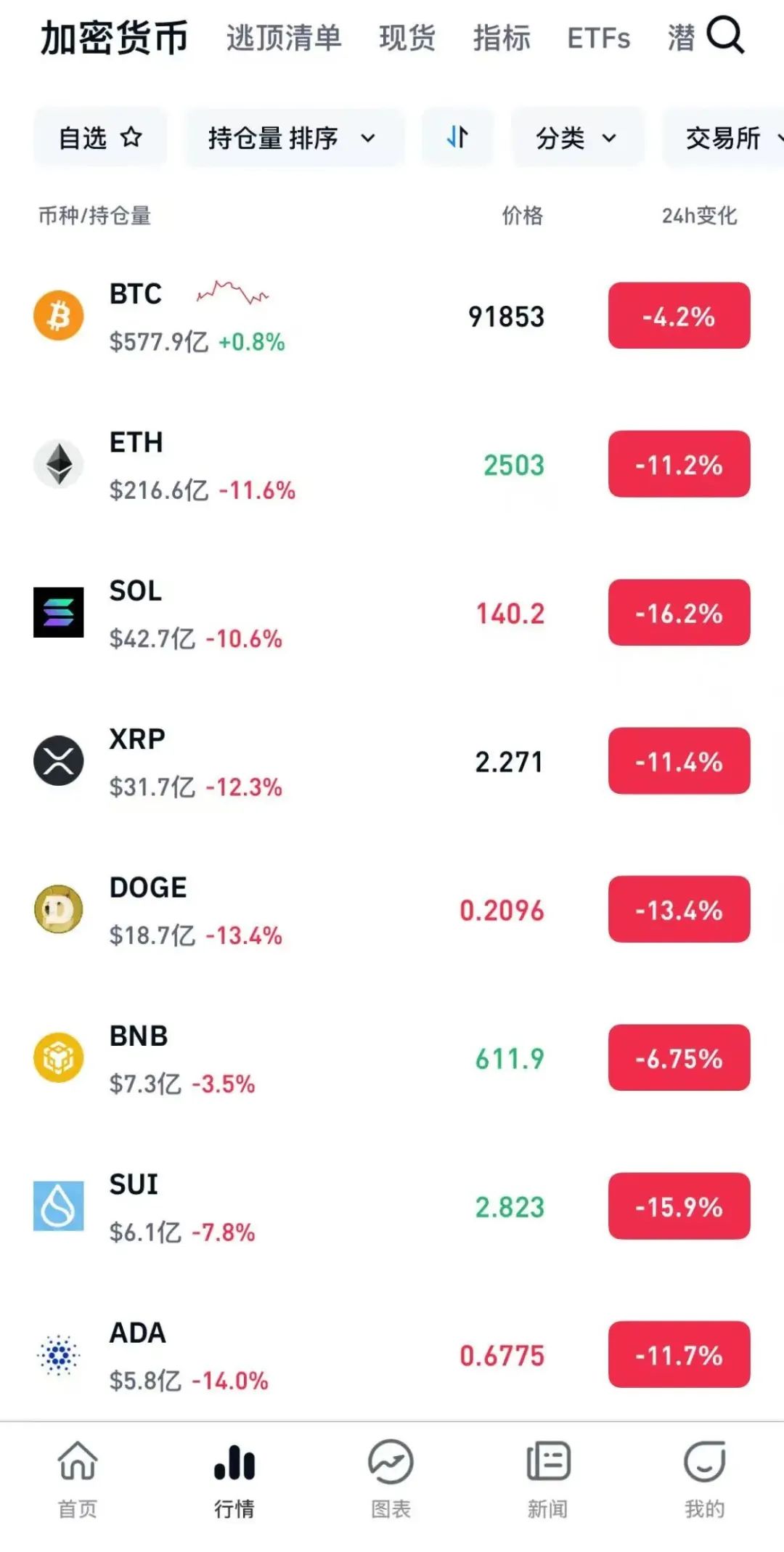Tap the search magnifier icon
784x1552 pixels.
725,35
